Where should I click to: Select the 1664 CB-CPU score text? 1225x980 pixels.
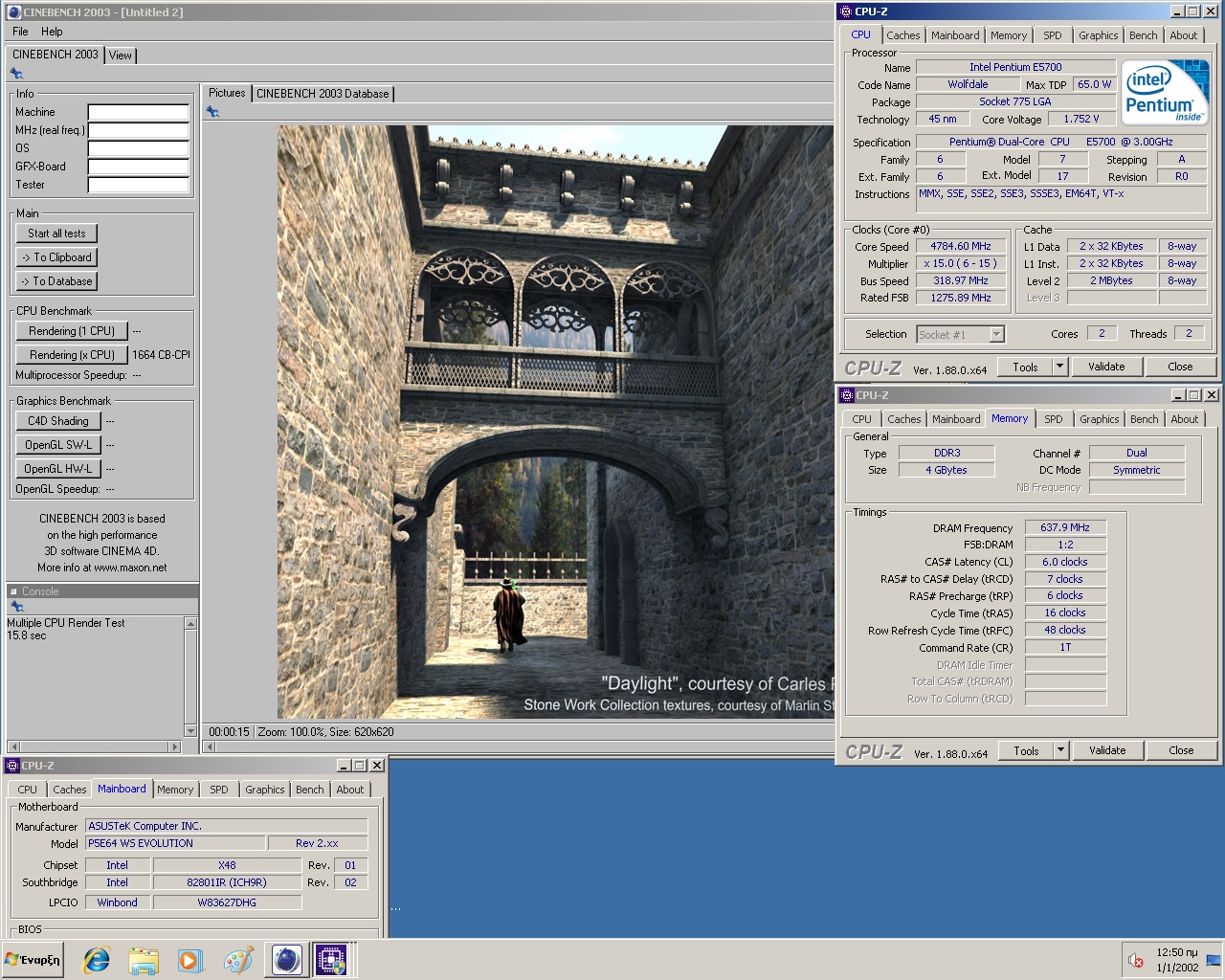tap(161, 355)
